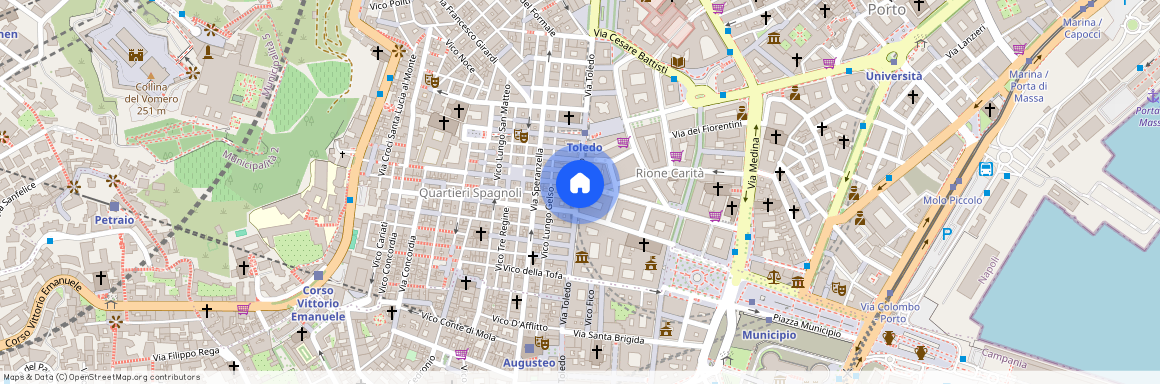The width and height of the screenshot is (1160, 384).
Task: Select the Marina / Porta di Massa label
Action: [1029, 87]
